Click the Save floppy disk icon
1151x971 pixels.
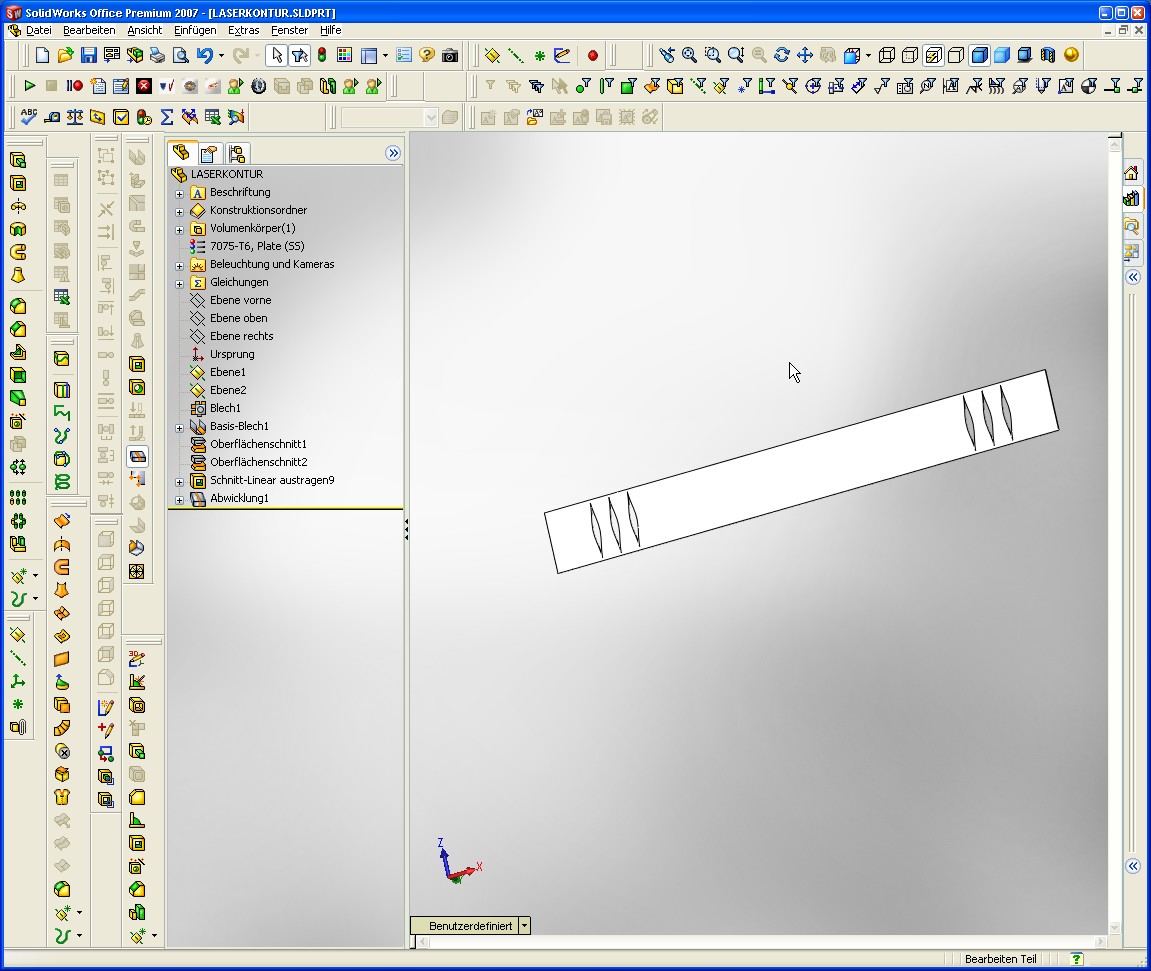point(88,55)
